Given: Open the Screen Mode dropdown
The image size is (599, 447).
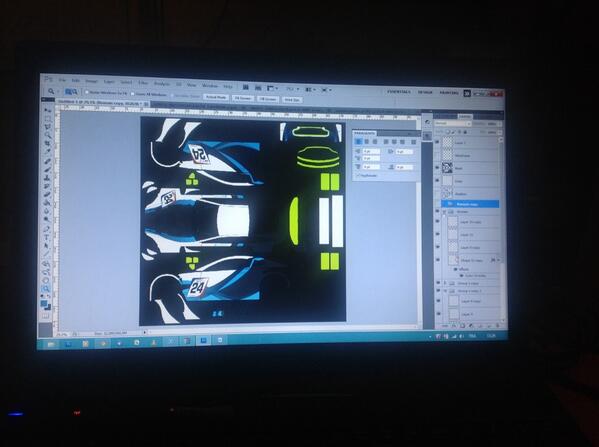Looking at the screenshot, I should pyautogui.click(x=326, y=90).
